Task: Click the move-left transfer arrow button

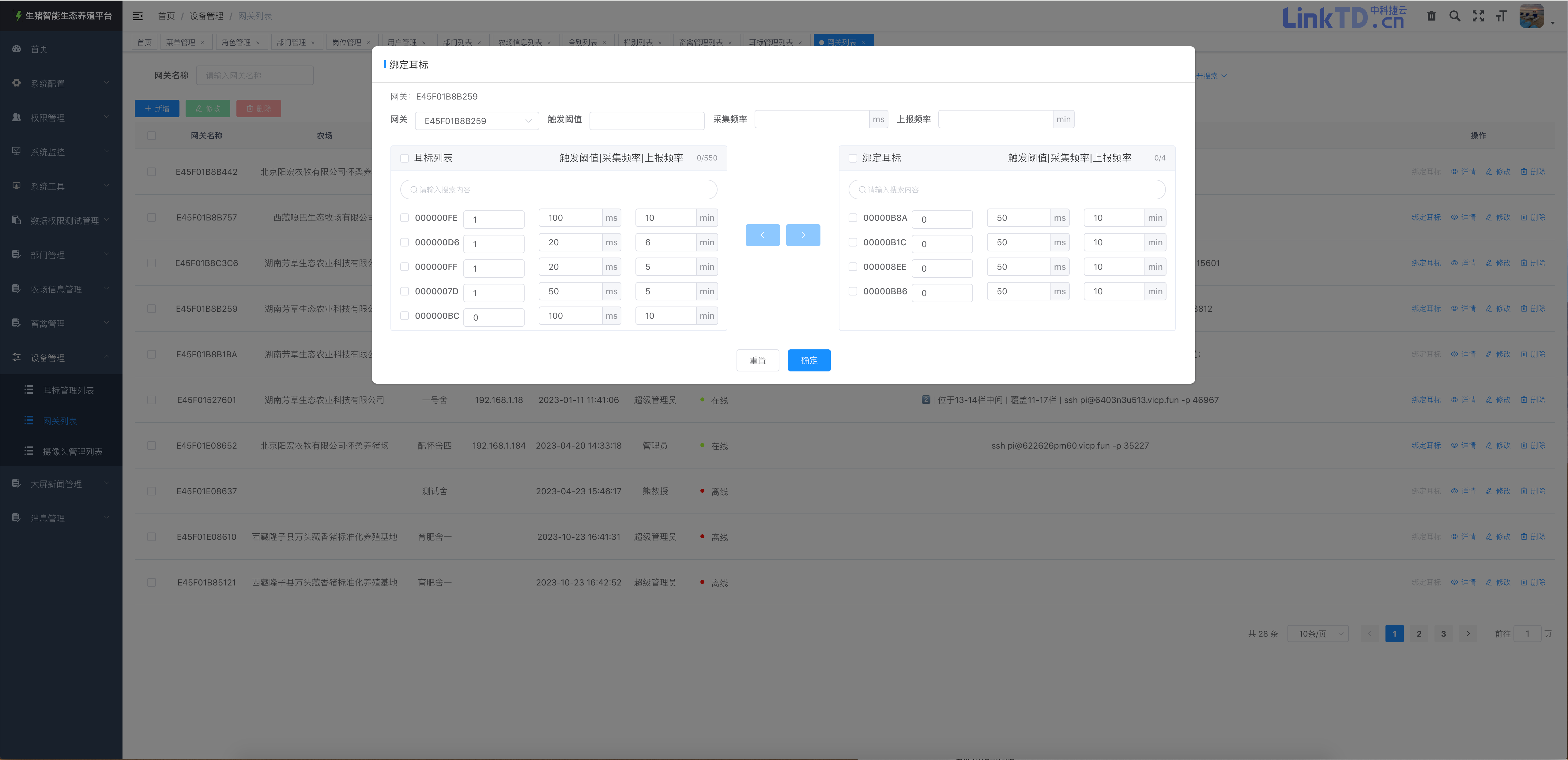Action: tap(762, 235)
